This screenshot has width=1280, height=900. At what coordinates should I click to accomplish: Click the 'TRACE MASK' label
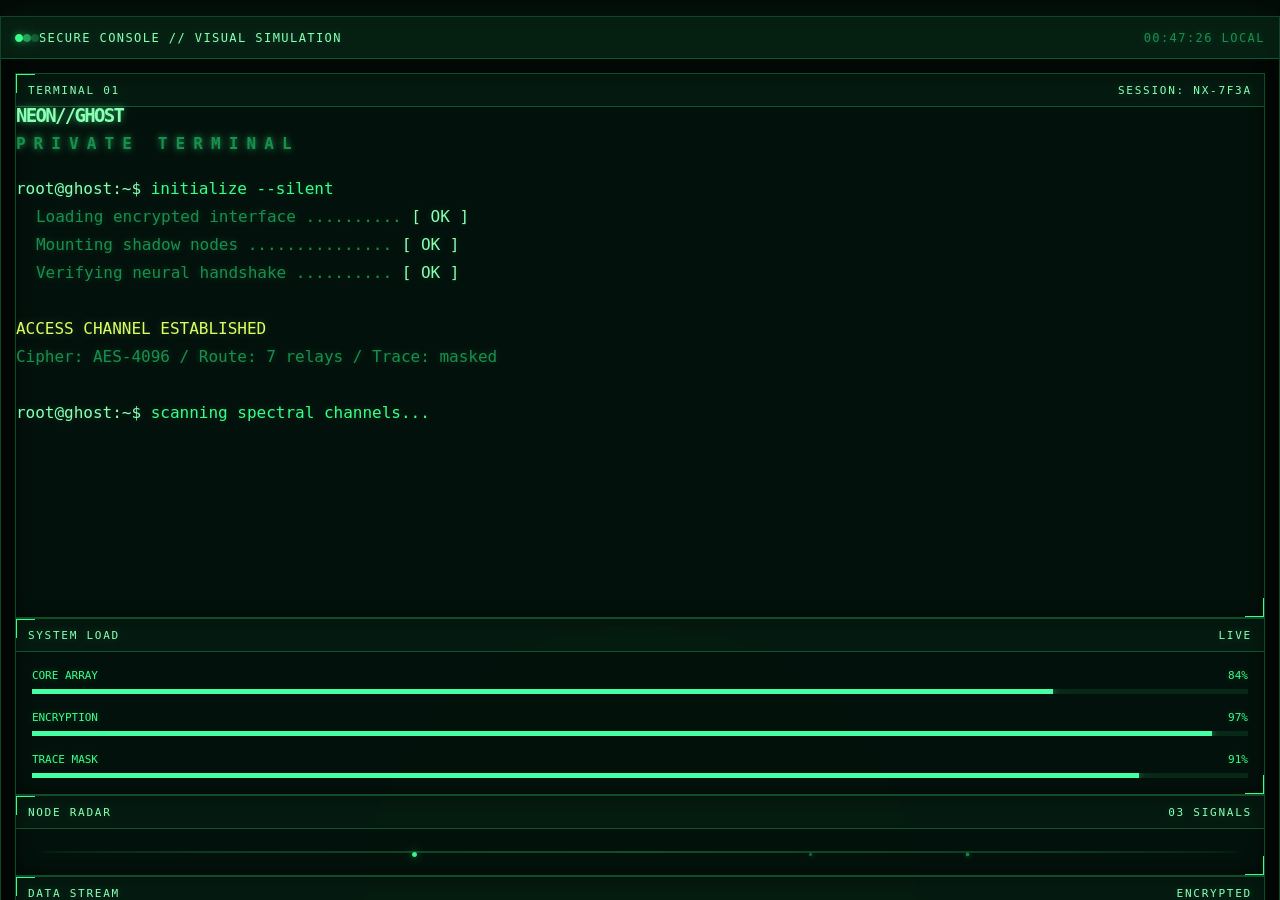click(65, 760)
